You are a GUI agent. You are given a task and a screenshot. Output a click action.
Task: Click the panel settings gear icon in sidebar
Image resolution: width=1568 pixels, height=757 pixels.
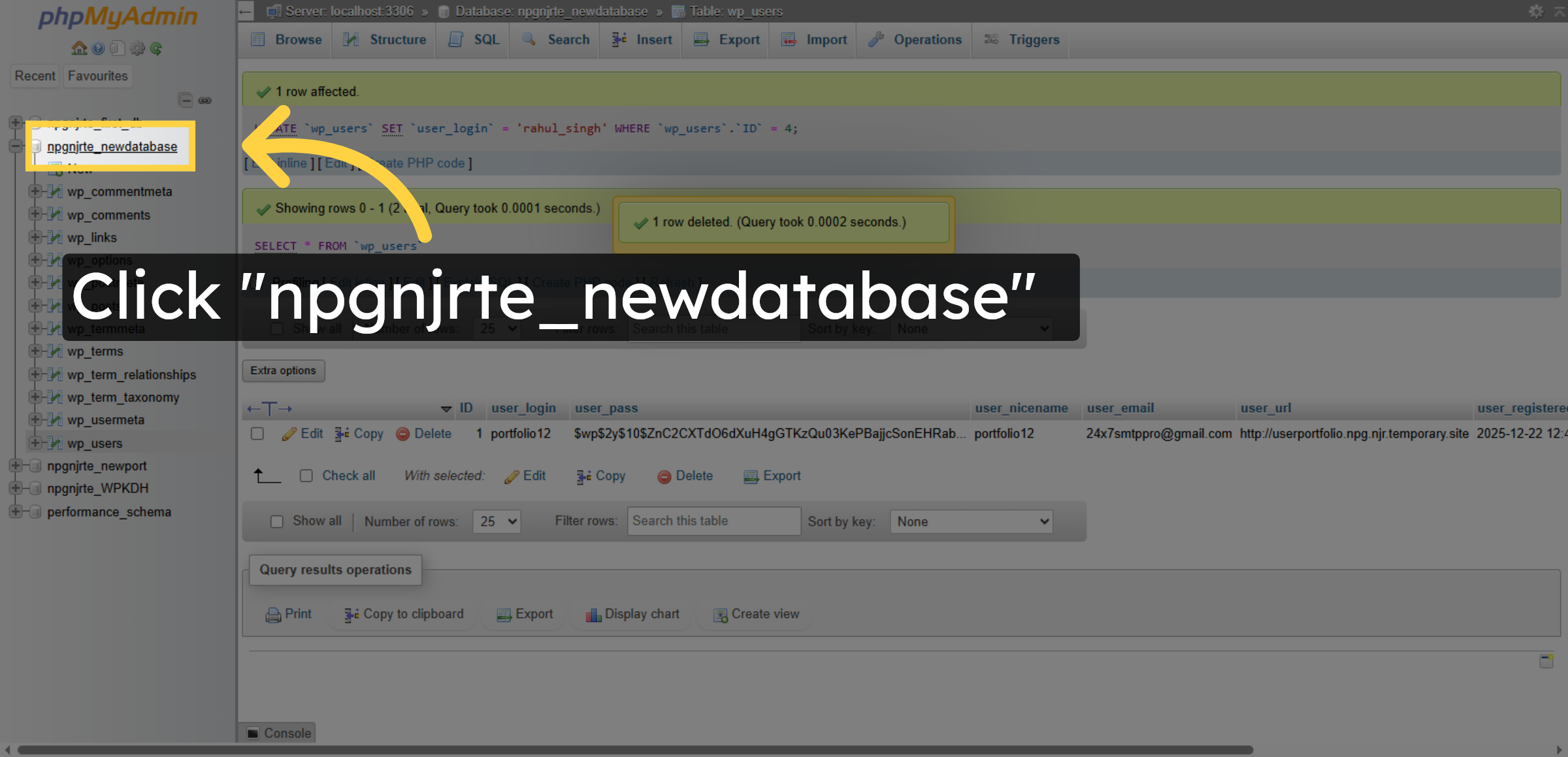(x=137, y=48)
